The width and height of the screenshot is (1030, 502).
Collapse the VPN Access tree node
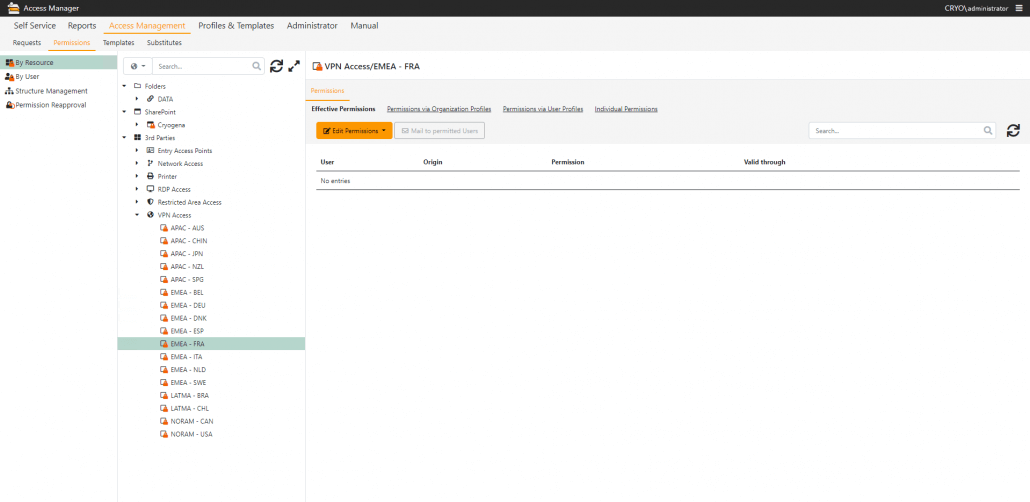tap(137, 215)
